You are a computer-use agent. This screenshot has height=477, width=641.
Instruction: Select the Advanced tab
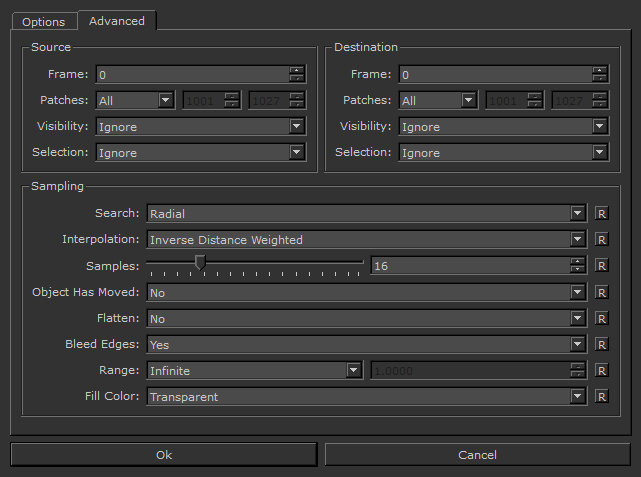tap(117, 21)
